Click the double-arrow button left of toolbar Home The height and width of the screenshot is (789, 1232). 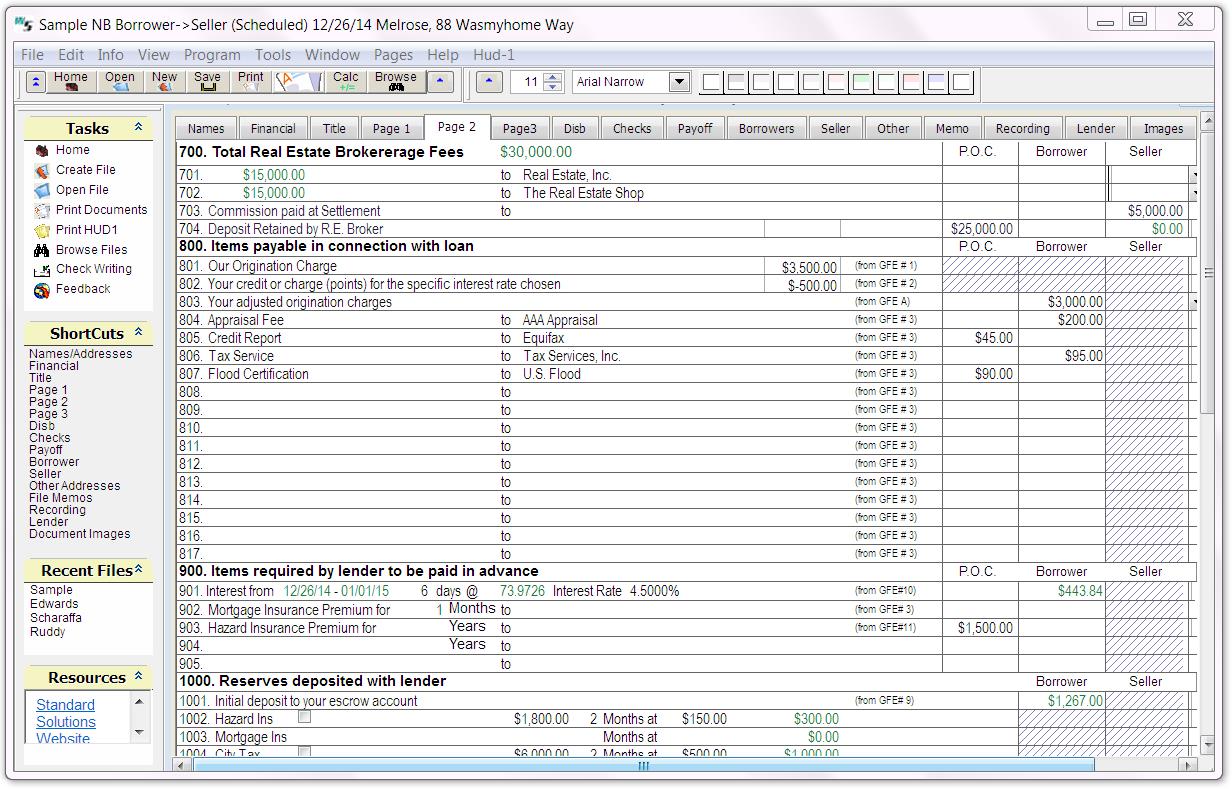[35, 82]
